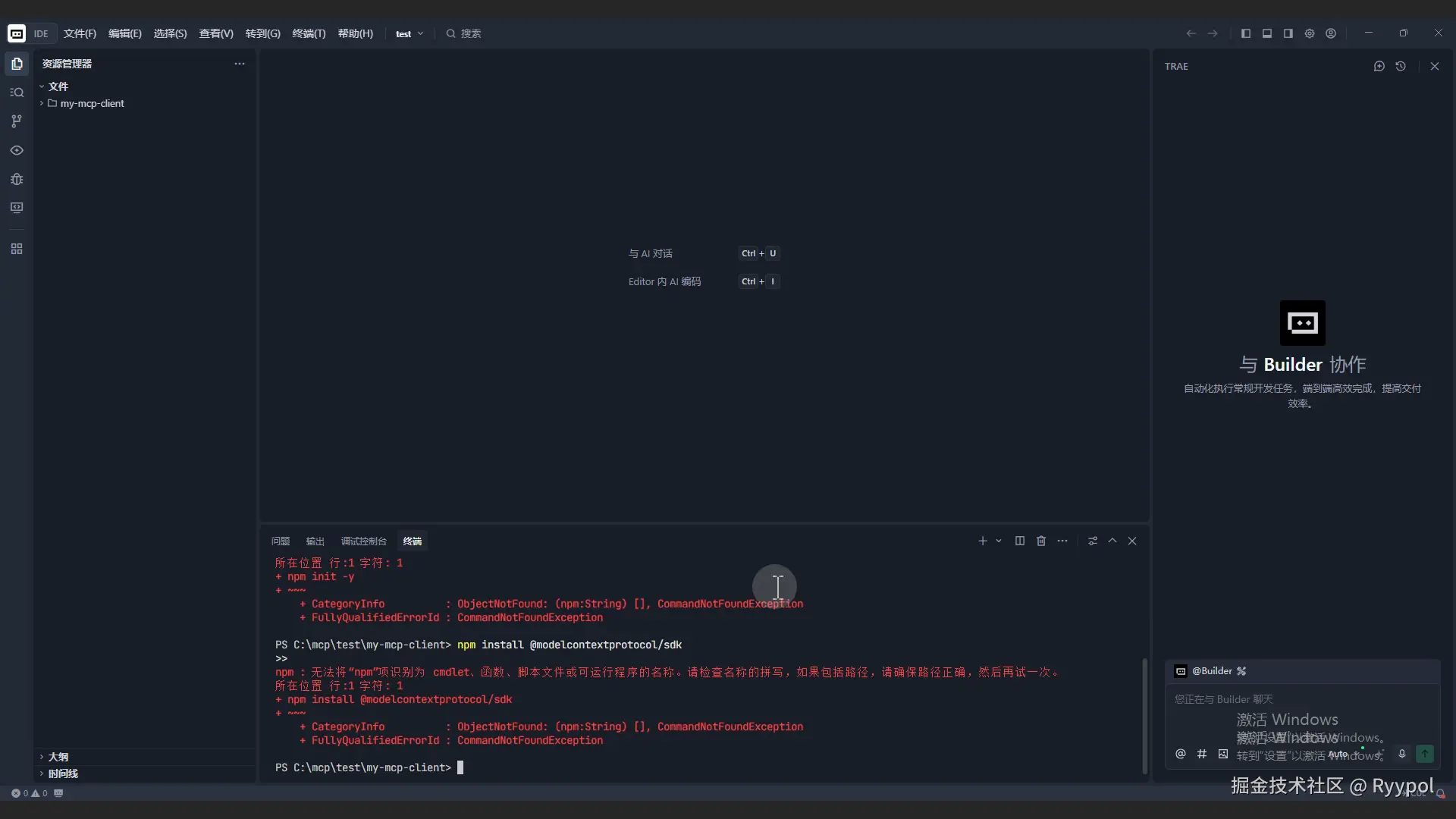Toggle the right side panel layout
The image size is (1456, 819).
(x=1288, y=33)
